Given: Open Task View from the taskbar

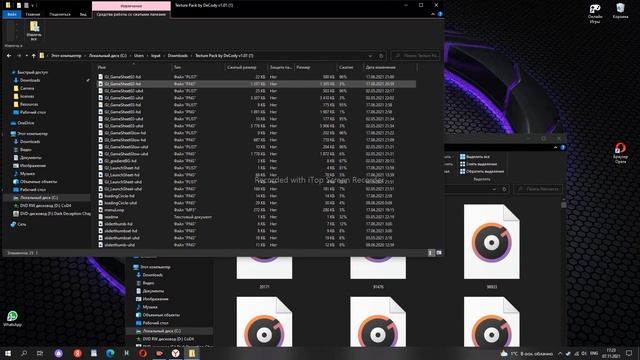Looking at the screenshot, I should (40, 353).
